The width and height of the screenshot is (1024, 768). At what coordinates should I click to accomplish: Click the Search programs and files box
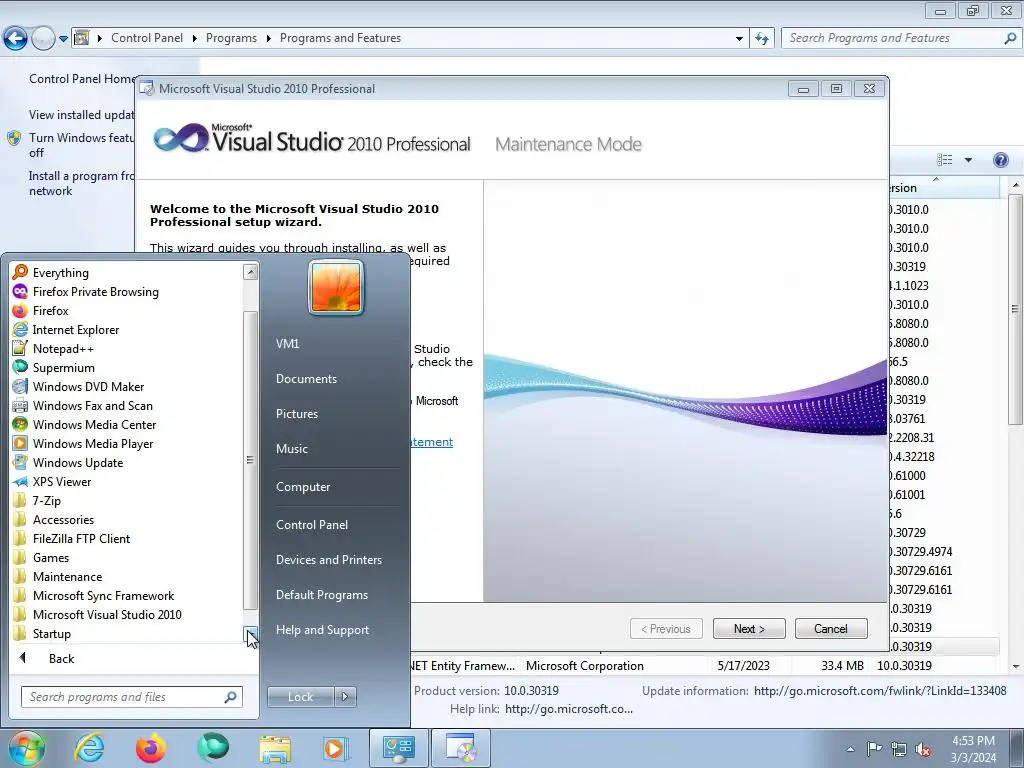click(131, 697)
